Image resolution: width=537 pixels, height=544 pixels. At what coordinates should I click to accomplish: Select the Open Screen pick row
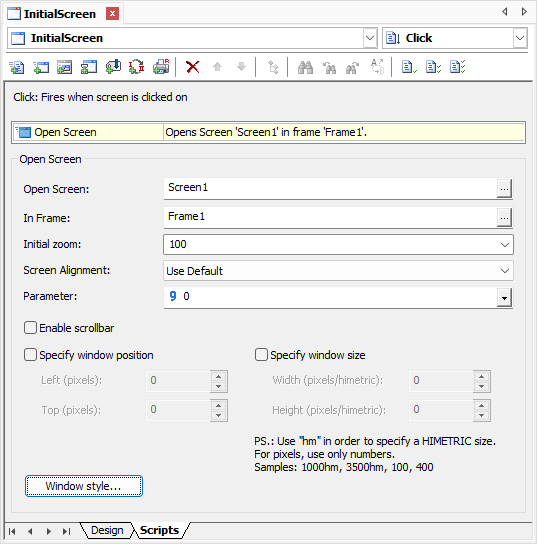pos(268,132)
